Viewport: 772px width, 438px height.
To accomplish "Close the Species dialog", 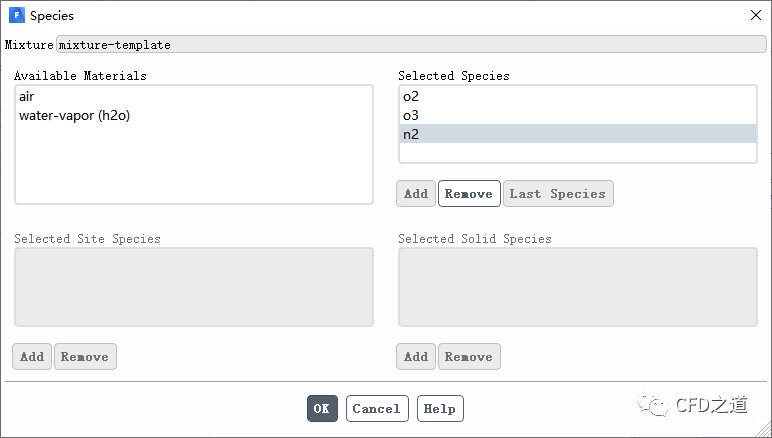I will 755,15.
